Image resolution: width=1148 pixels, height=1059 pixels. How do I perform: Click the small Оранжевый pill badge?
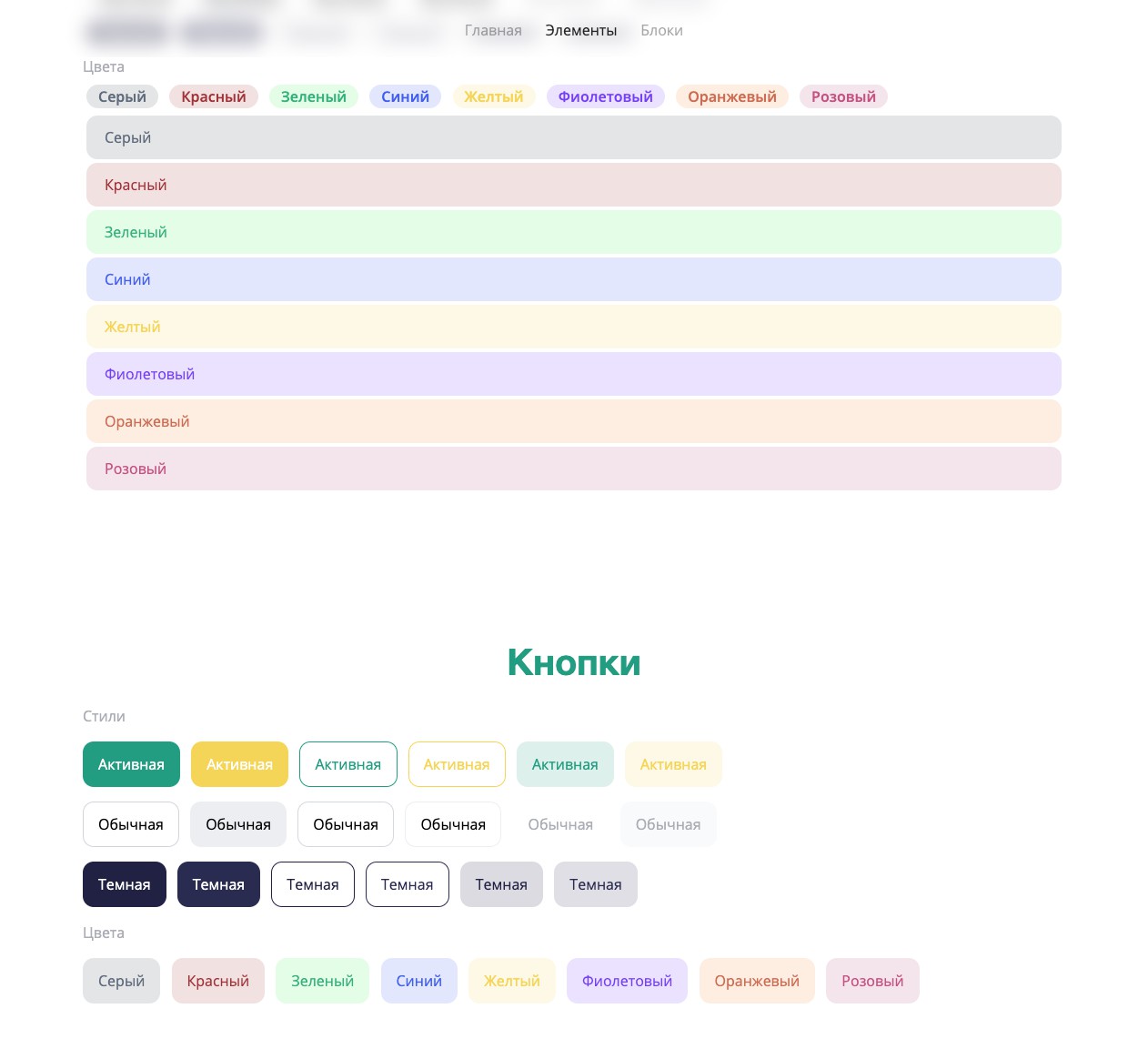[x=732, y=96]
